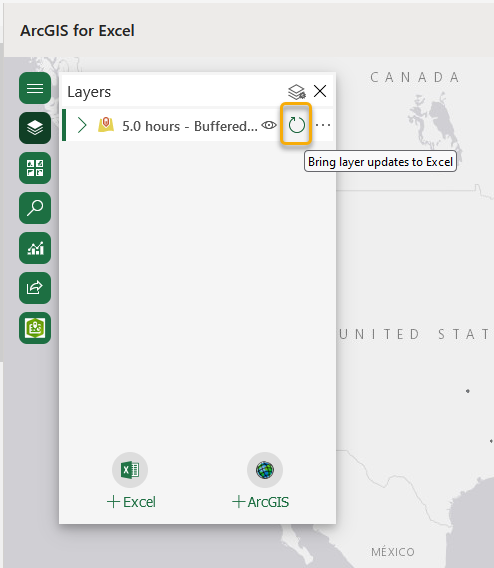
Task: Open the Basemap gallery tool
Action: click(35, 168)
